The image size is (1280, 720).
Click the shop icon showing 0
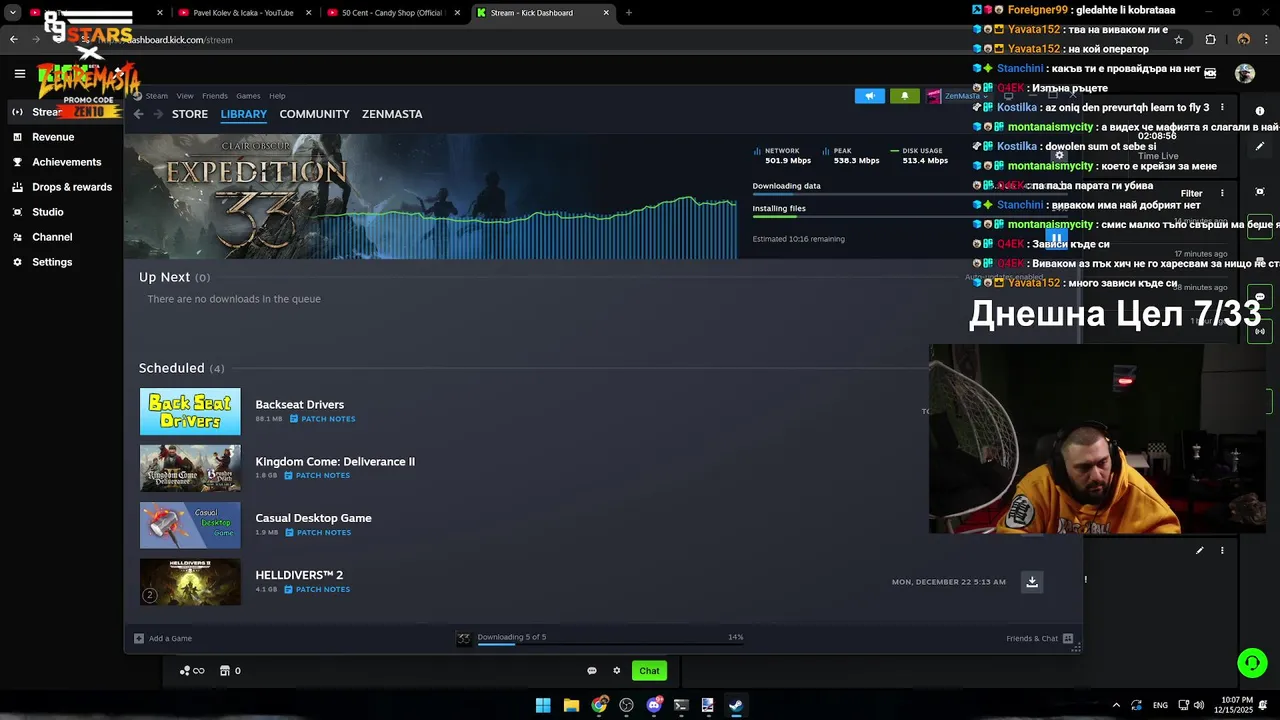click(x=225, y=671)
